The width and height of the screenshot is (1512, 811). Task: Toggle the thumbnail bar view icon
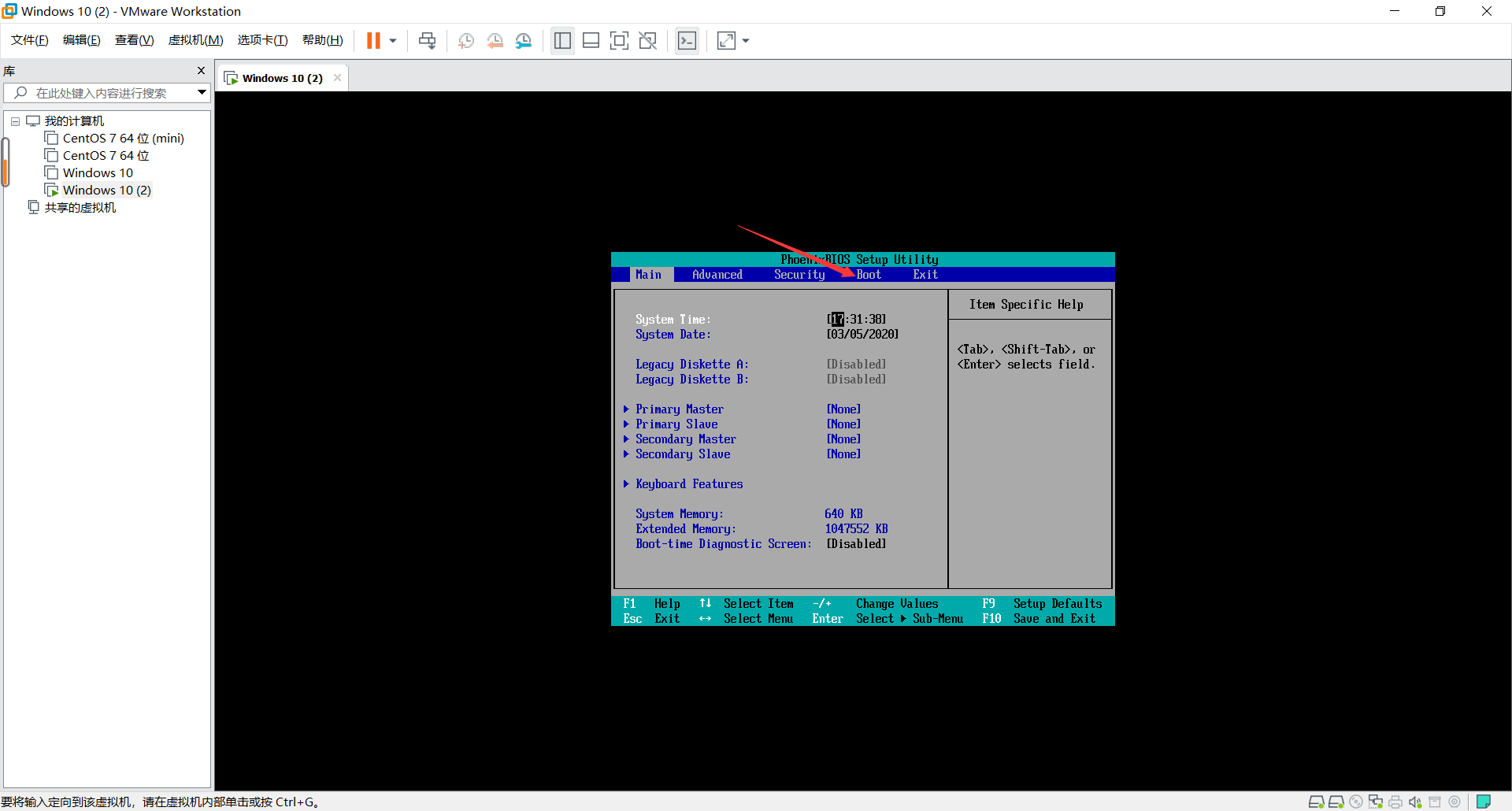point(591,40)
